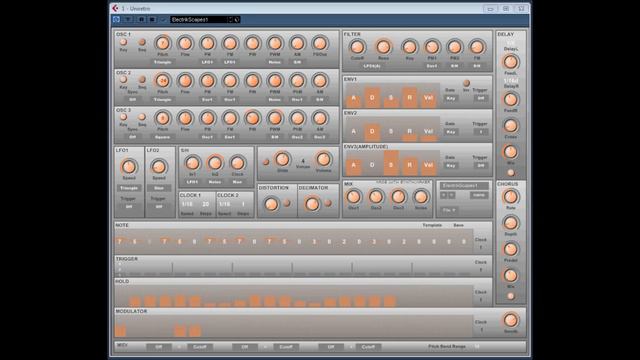Click the Glide knob
This screenshot has width=640, height=360.
pyautogui.click(x=282, y=160)
